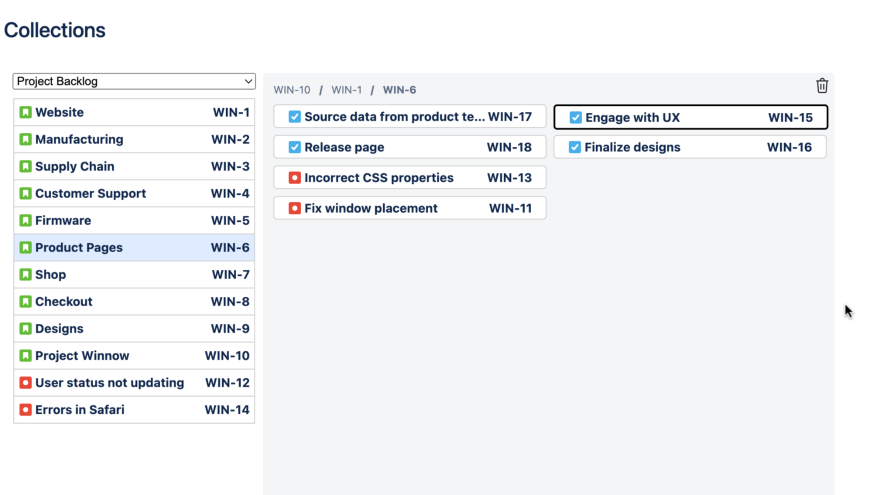The image size is (870, 495).
Task: Toggle the Engage with UX task checkbox
Action: pyautogui.click(x=576, y=118)
